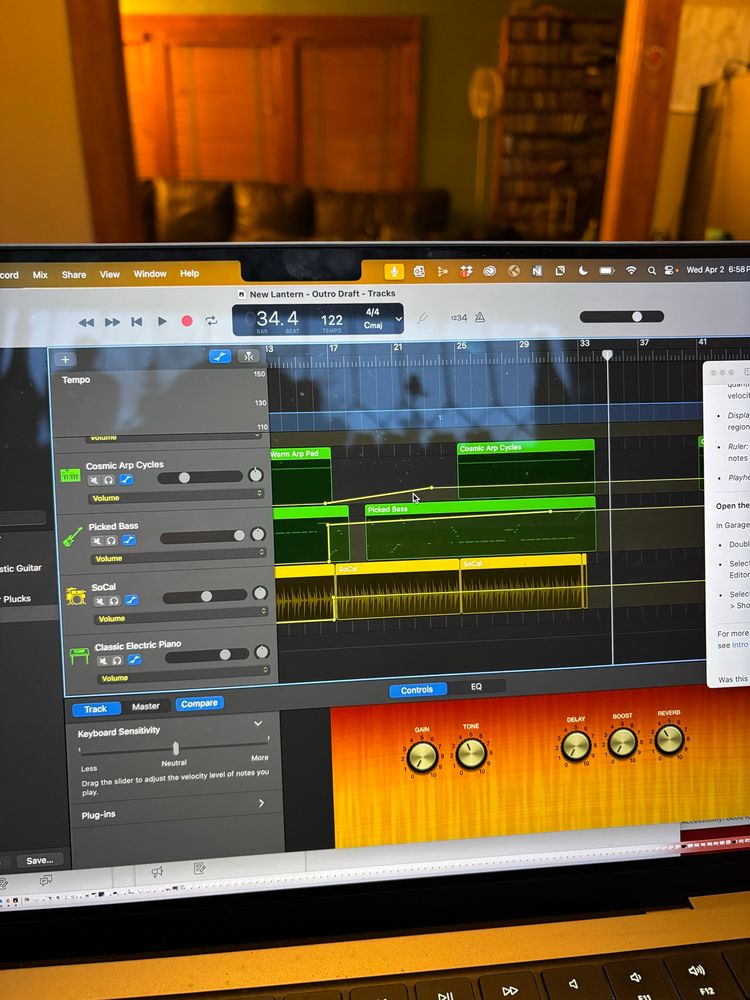Screen dimensions: 750x1000
Task: Start playback with the Play button
Action: (162, 321)
